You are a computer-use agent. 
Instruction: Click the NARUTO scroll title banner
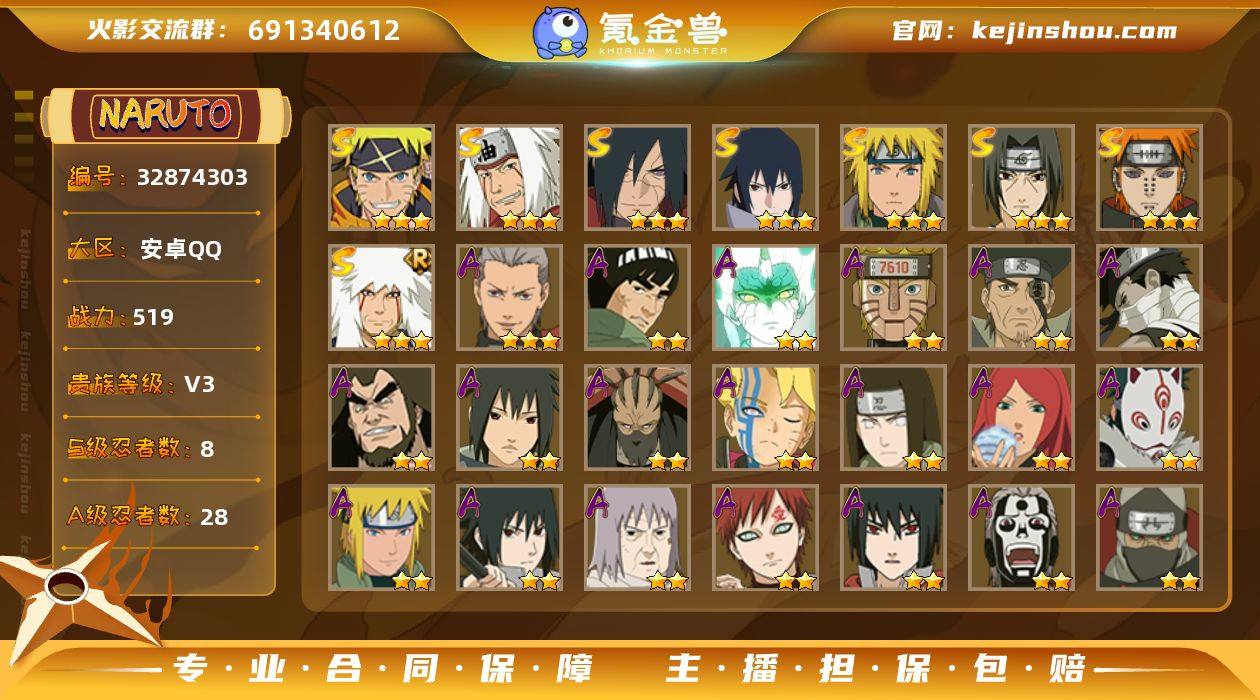coord(166,115)
